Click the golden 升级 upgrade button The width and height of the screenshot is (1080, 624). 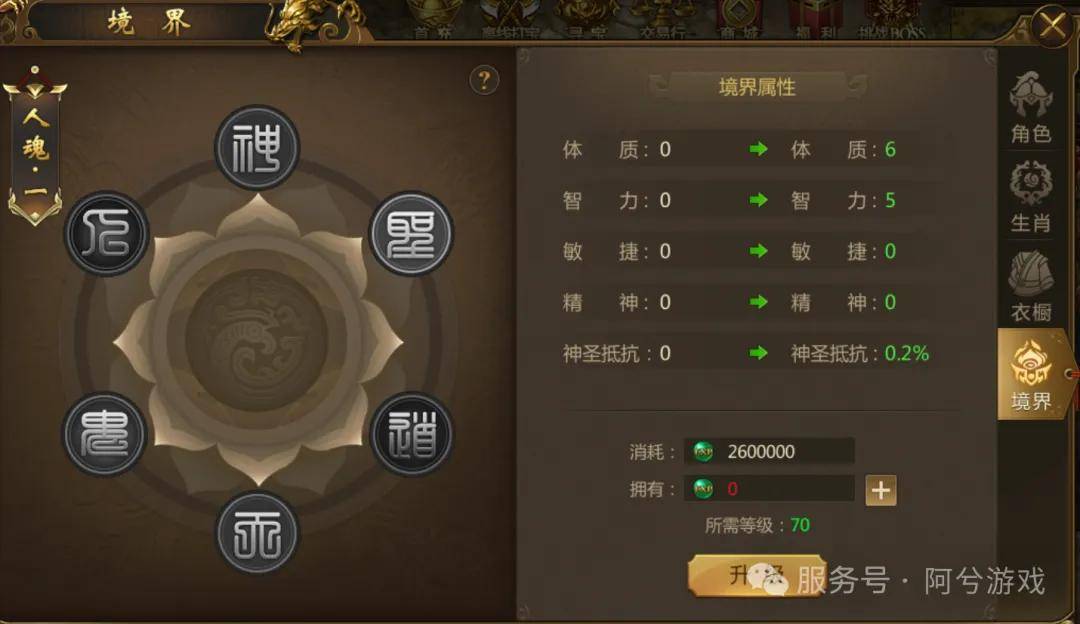tap(756, 576)
